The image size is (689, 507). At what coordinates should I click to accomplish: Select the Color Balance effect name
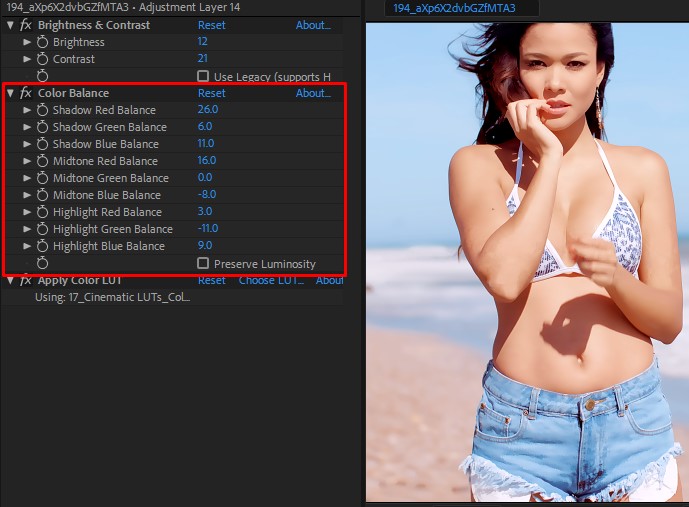click(x=73, y=93)
